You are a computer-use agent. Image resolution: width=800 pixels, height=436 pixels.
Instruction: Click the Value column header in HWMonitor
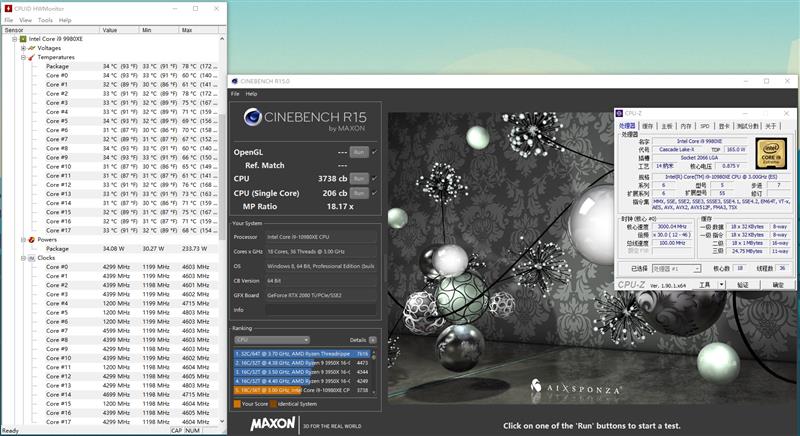click(119, 30)
